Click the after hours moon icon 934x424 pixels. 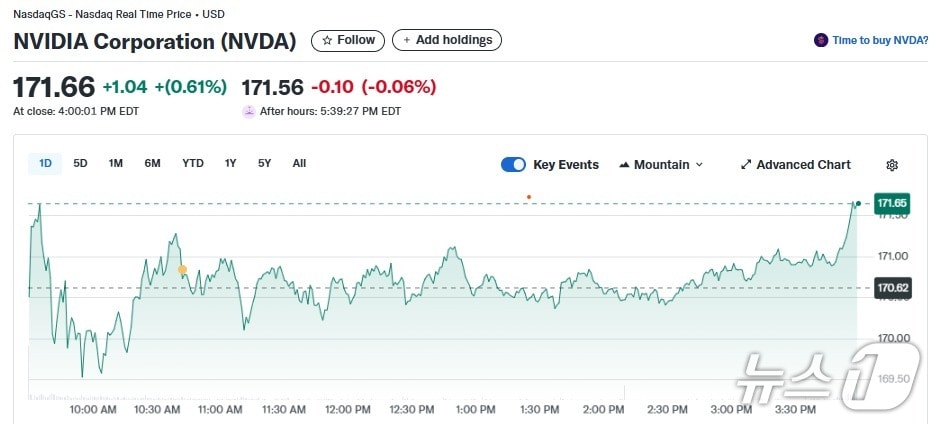pyautogui.click(x=249, y=111)
